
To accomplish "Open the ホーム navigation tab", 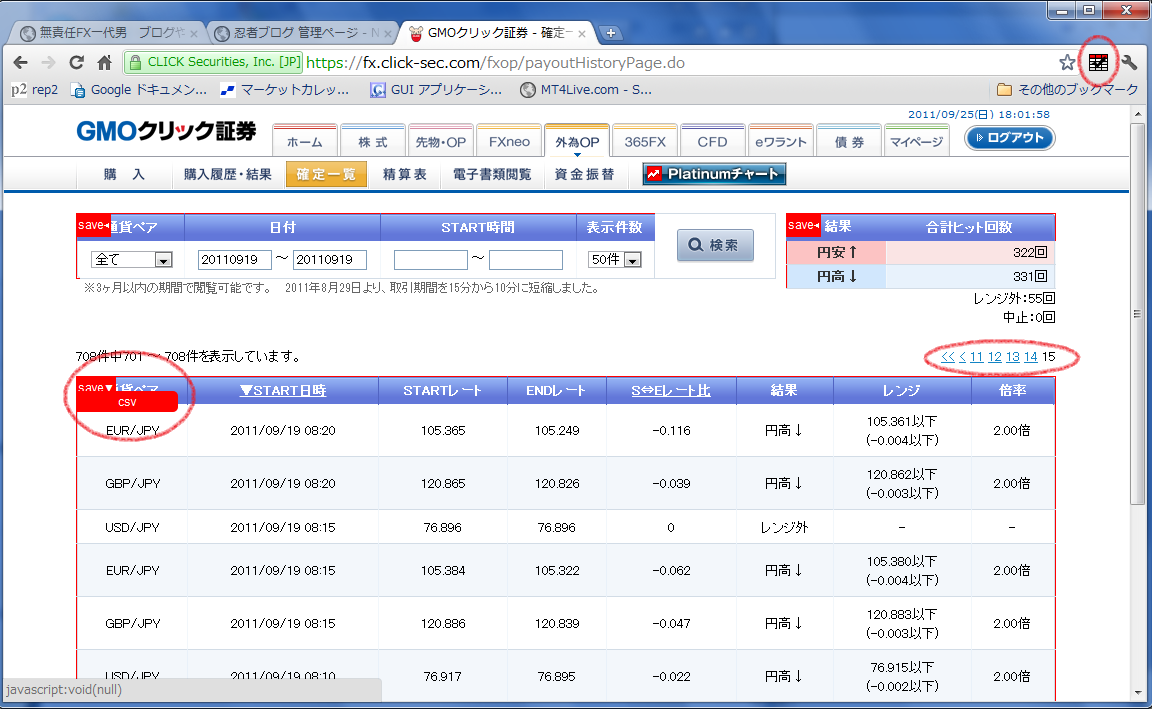I will [x=304, y=141].
